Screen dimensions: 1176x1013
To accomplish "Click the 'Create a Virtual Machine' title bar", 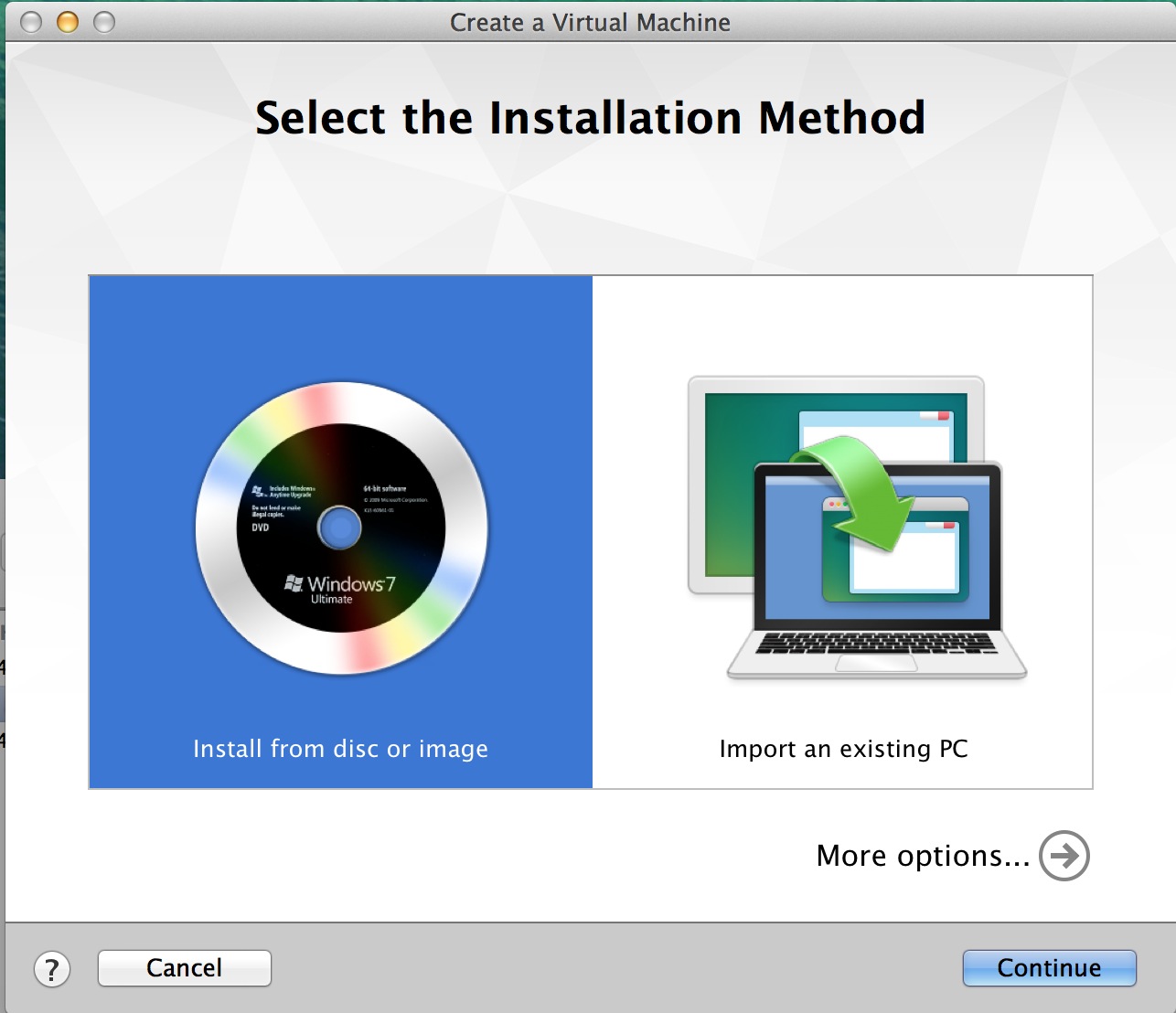I will [590, 22].
